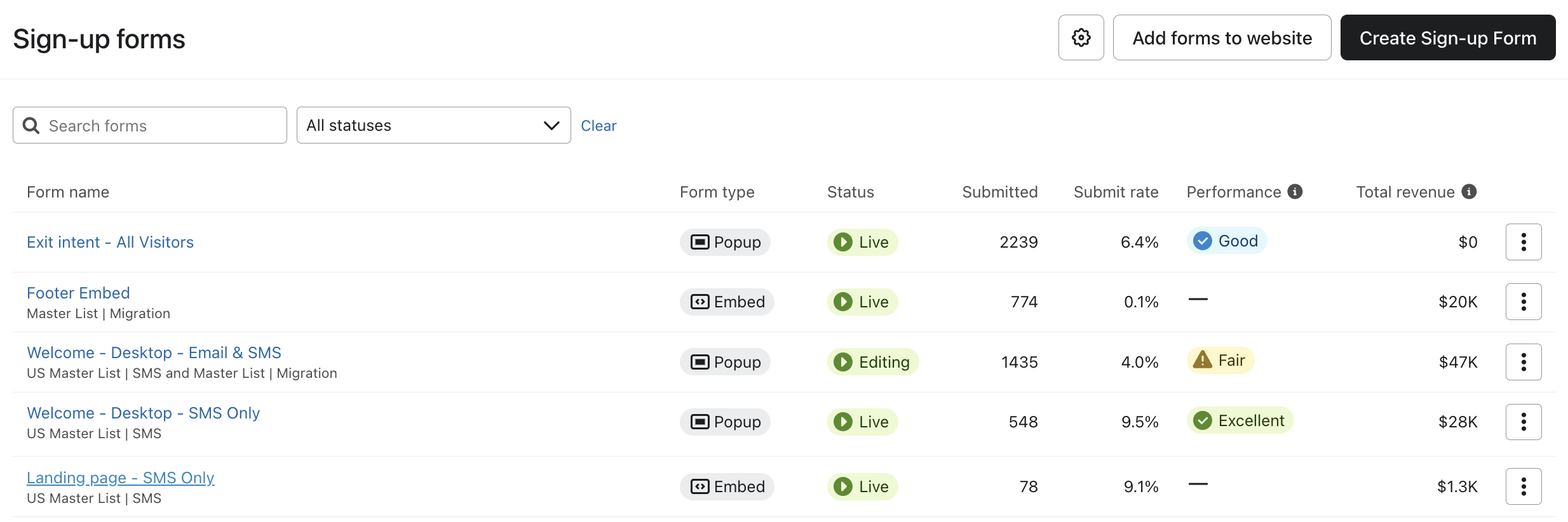Open options menu for Footer Embed row
The image size is (1568, 522).
pos(1523,302)
